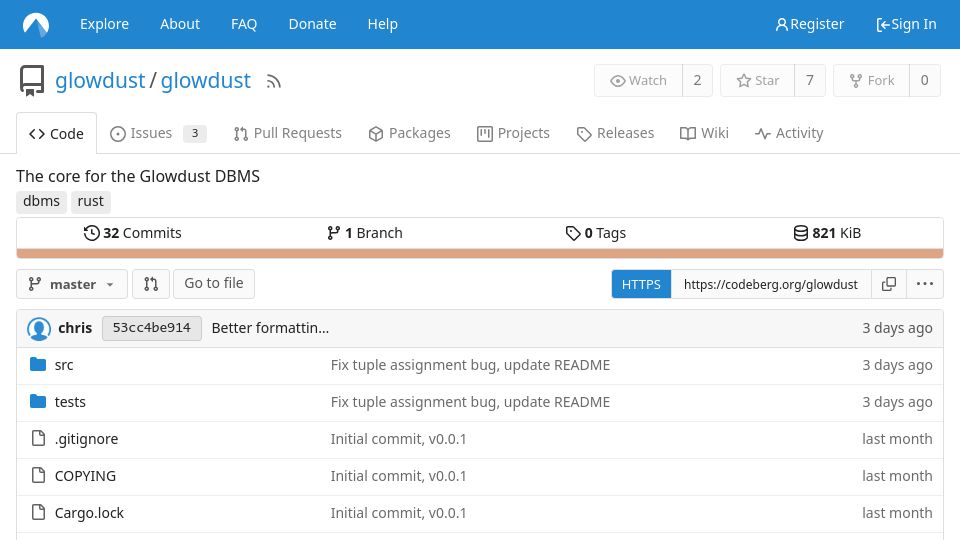
Task: Open the .gitignore file
Action: tap(86, 439)
